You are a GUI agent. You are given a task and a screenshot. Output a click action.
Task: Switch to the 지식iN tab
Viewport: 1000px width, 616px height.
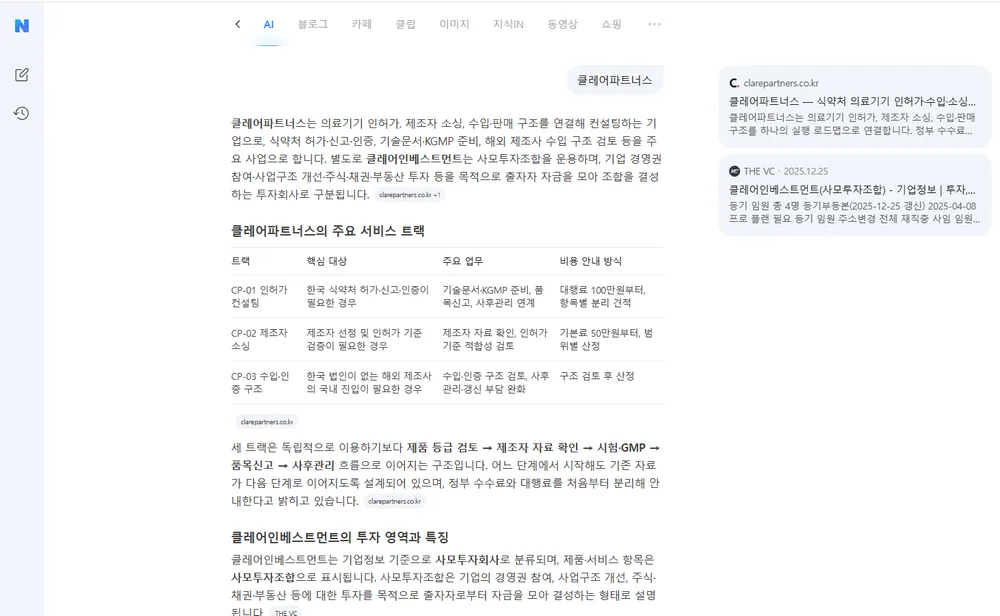pyautogui.click(x=508, y=24)
